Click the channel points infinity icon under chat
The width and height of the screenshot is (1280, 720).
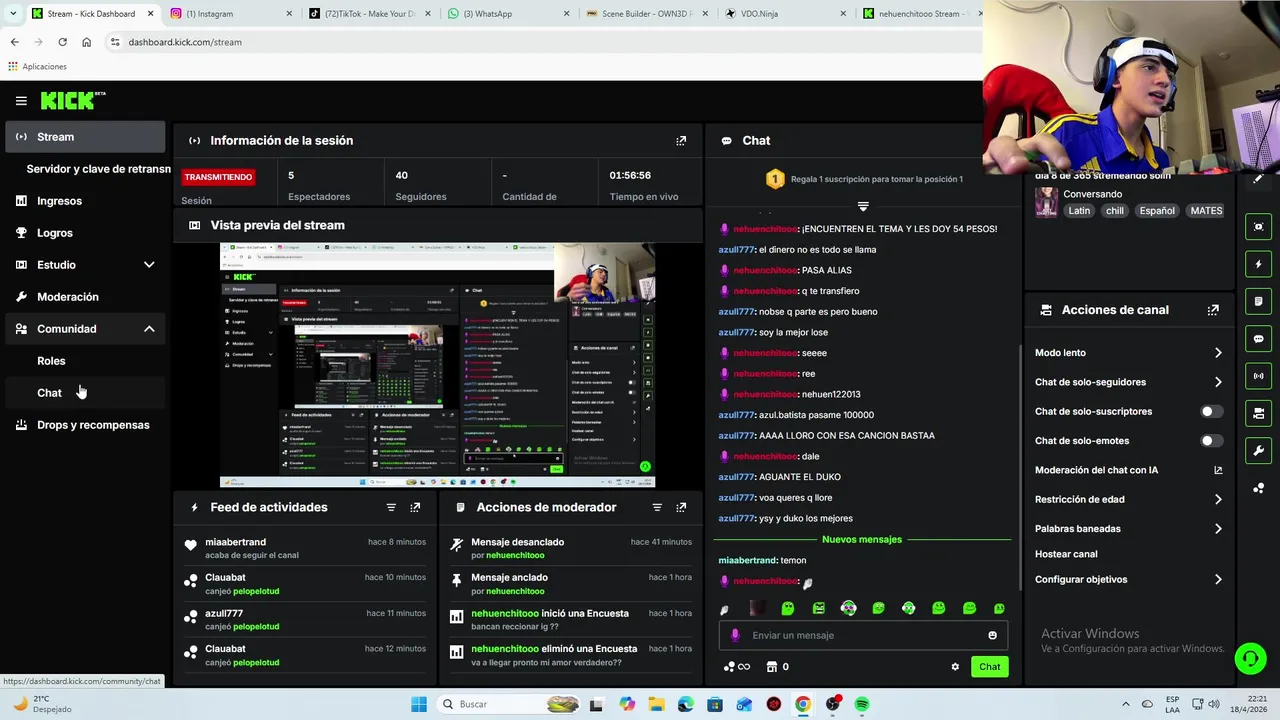(x=737, y=667)
